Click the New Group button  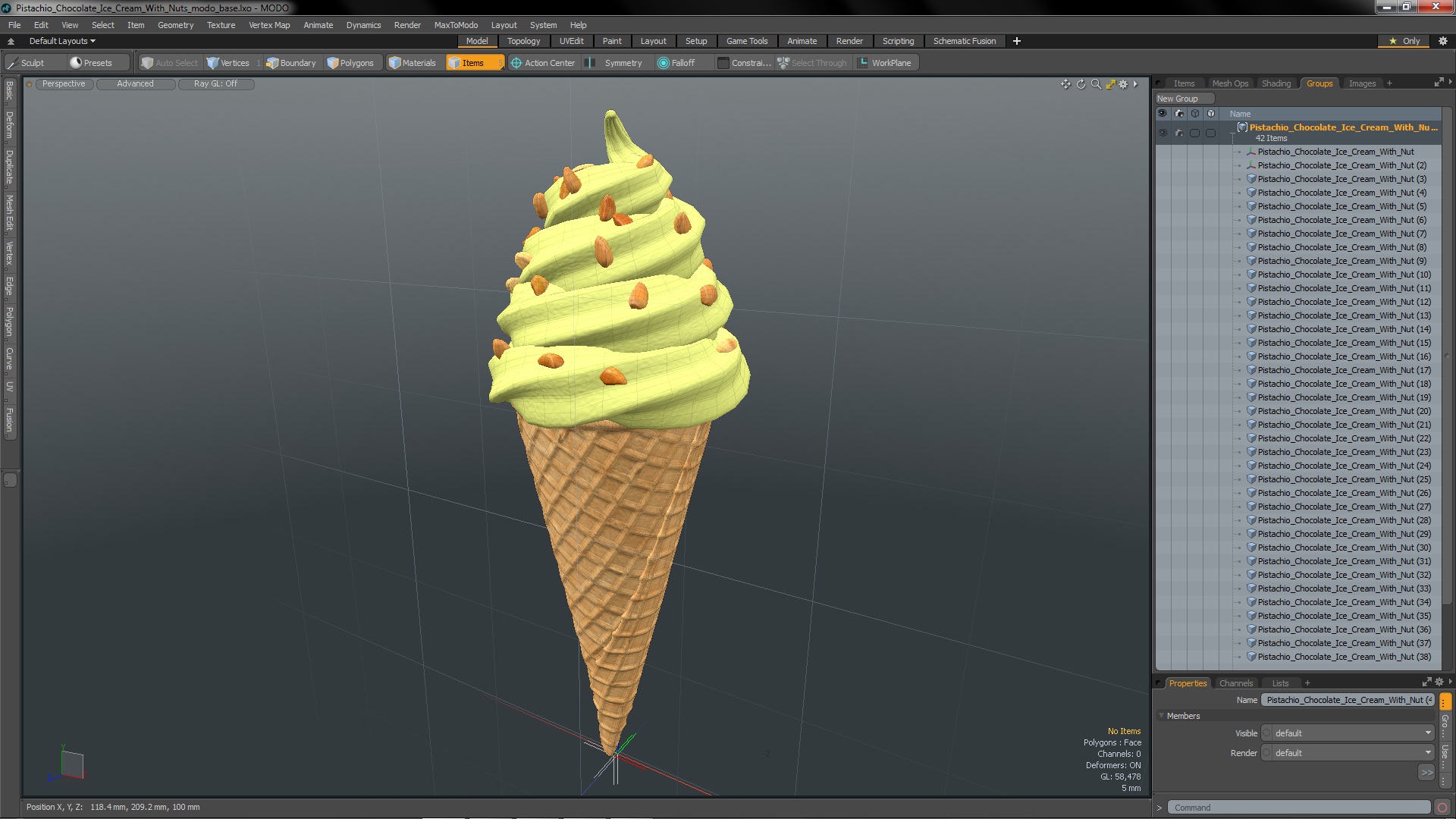pos(1184,99)
